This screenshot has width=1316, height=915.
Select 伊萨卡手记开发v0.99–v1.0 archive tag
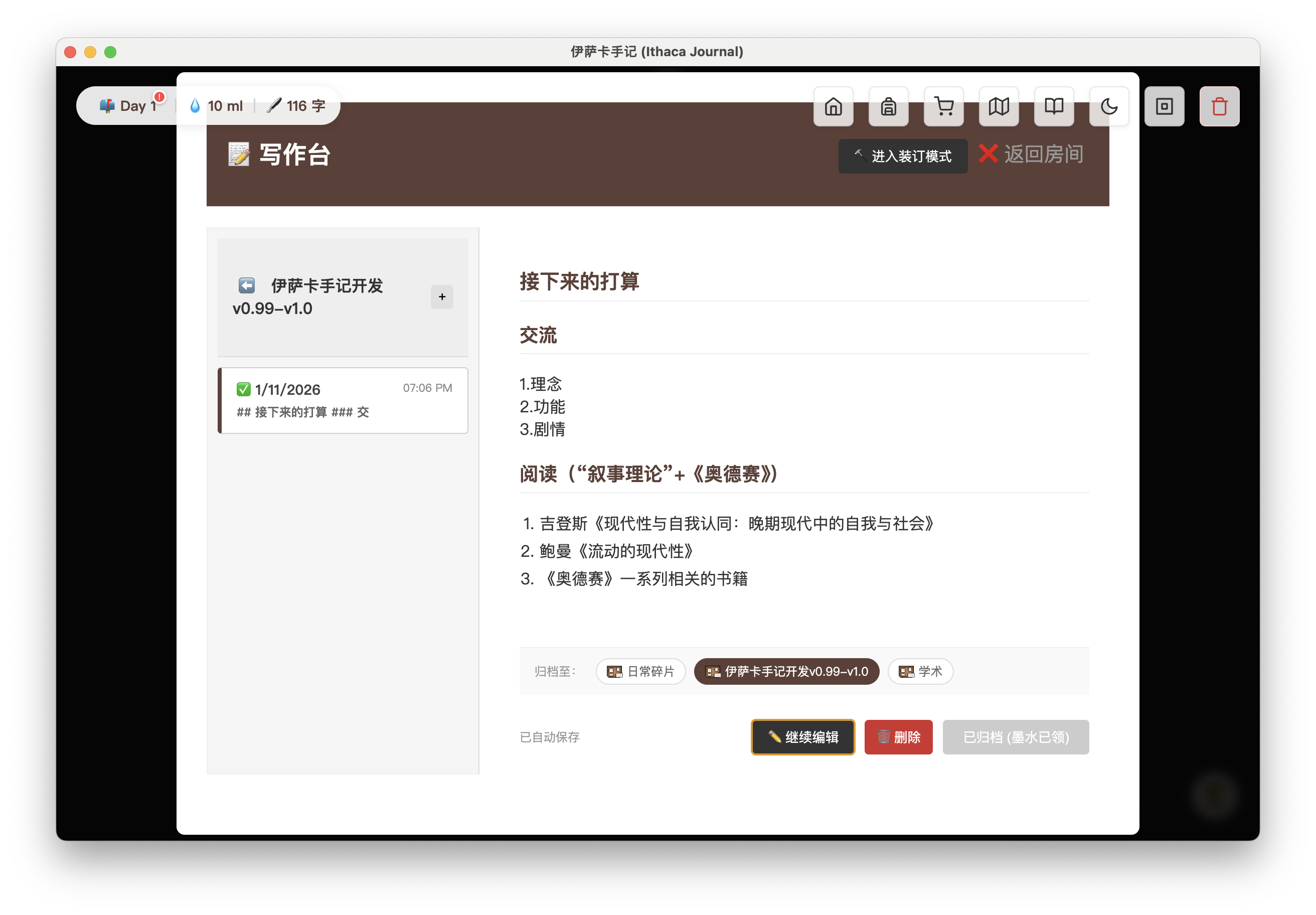(786, 671)
